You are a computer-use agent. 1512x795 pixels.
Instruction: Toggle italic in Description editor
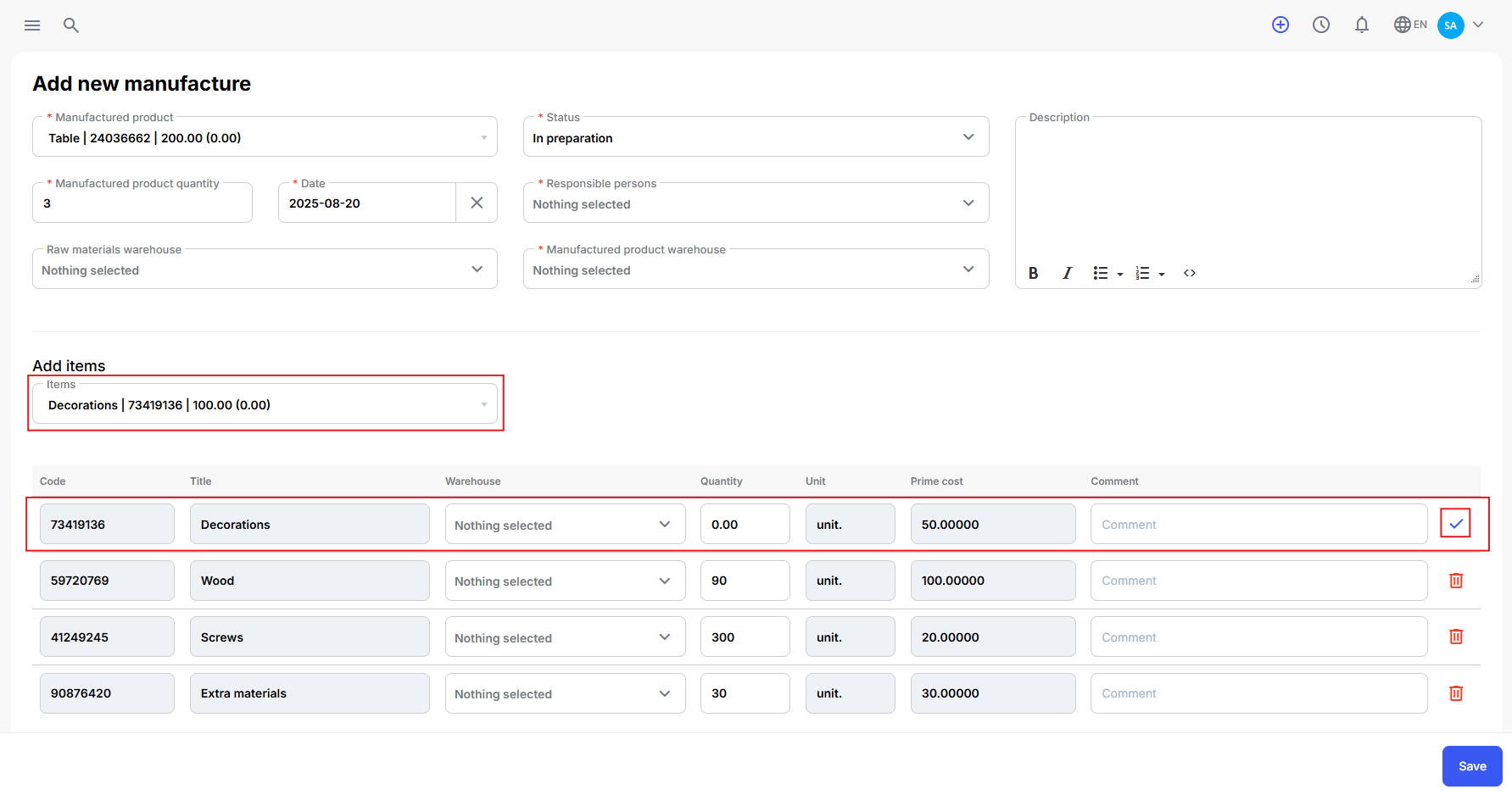coord(1067,273)
